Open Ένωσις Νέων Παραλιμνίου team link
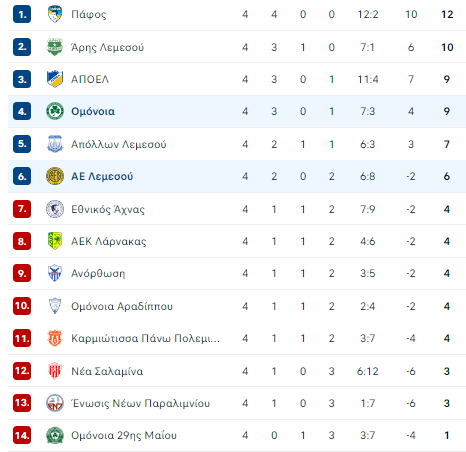 [141, 403]
